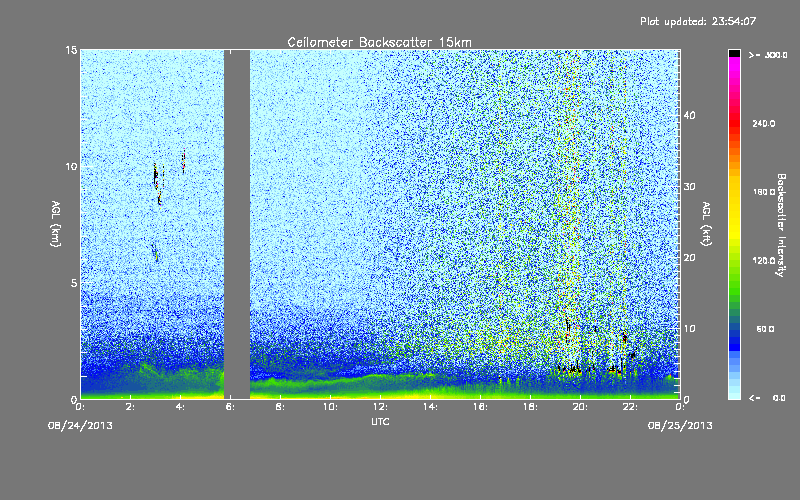Click the "60.0" colorbar label
Image resolution: width=800 pixels, height=500 pixels.
765,330
